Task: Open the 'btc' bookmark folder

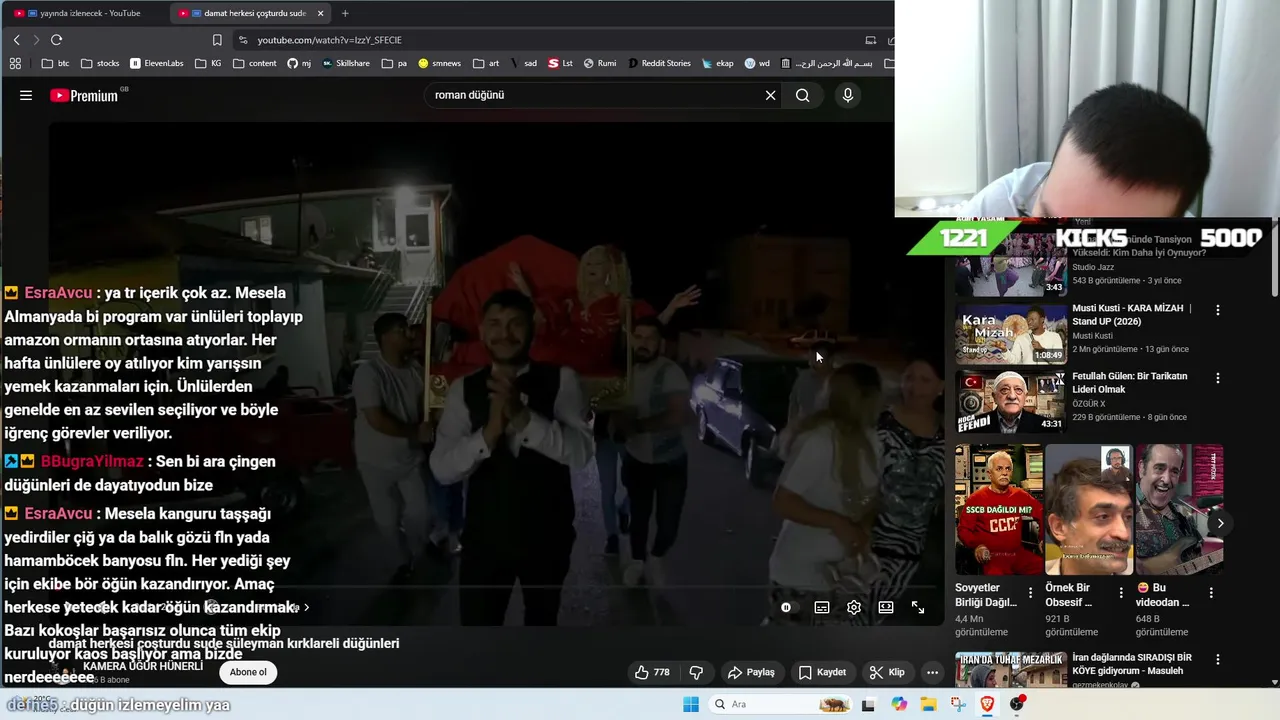Action: click(x=56, y=63)
